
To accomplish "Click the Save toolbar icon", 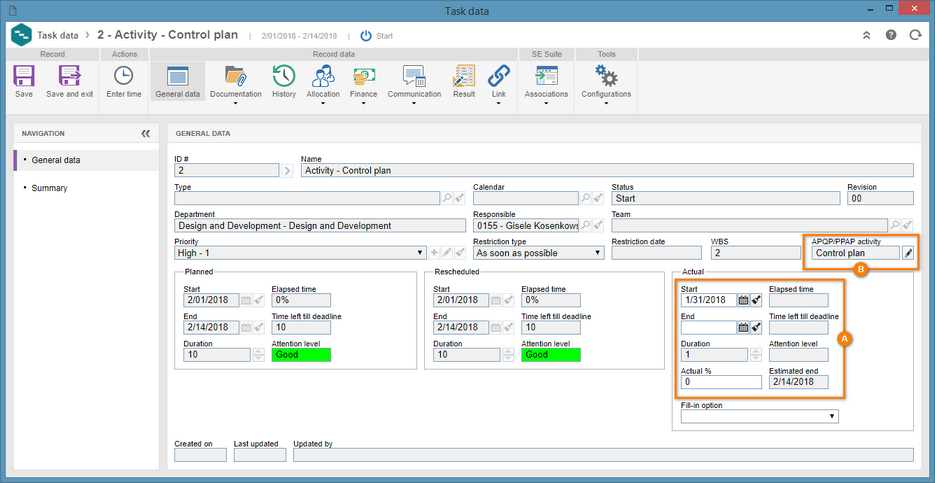I will pos(24,76).
